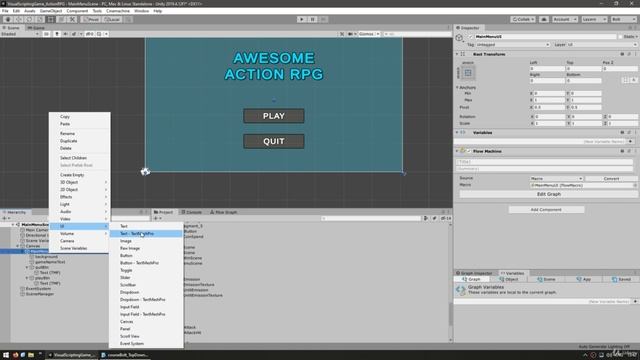640x360 pixels.
Task: Switch to the Console tab
Action: click(x=191, y=212)
